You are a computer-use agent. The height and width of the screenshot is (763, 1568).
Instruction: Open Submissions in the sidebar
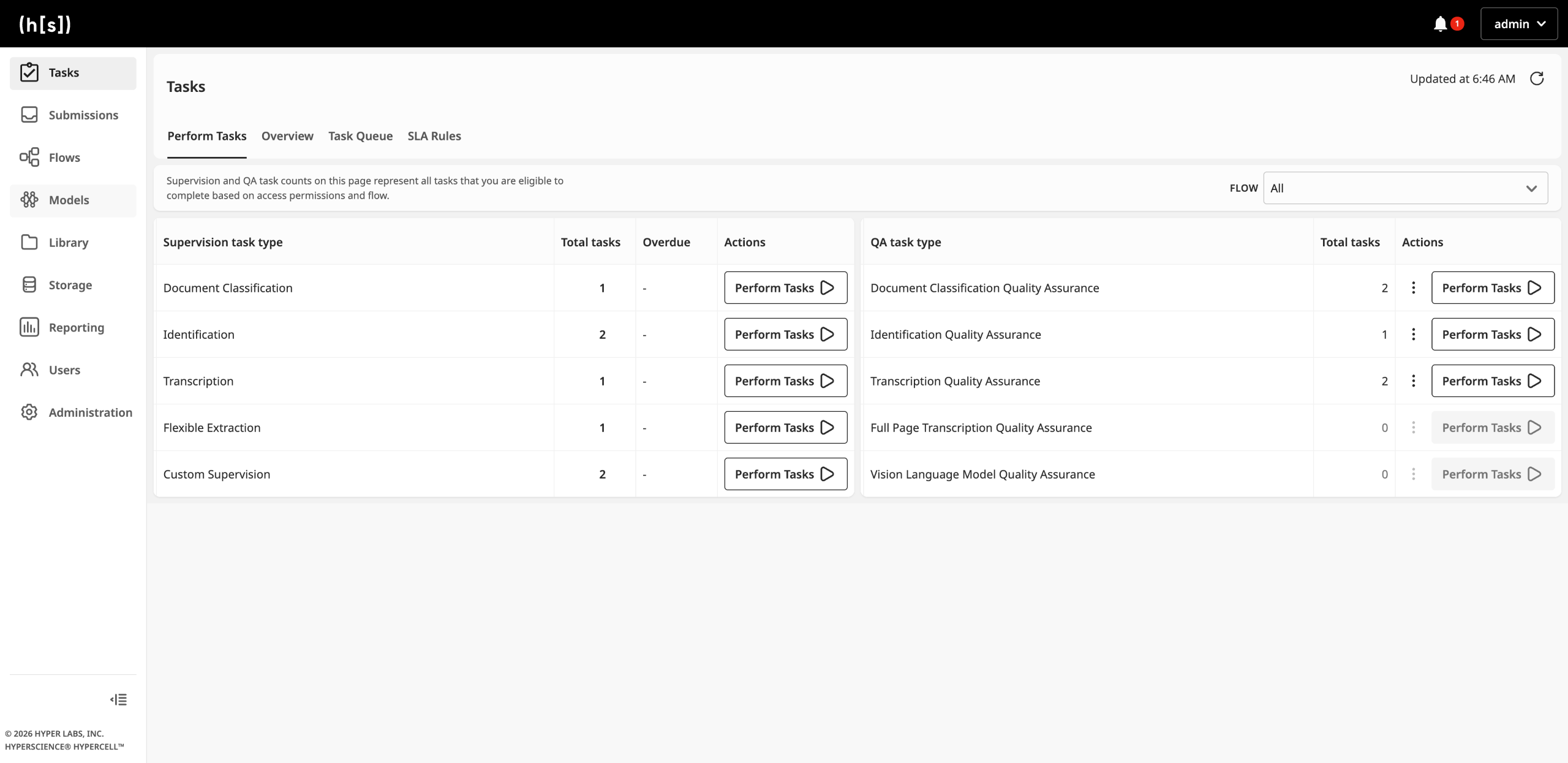click(83, 115)
